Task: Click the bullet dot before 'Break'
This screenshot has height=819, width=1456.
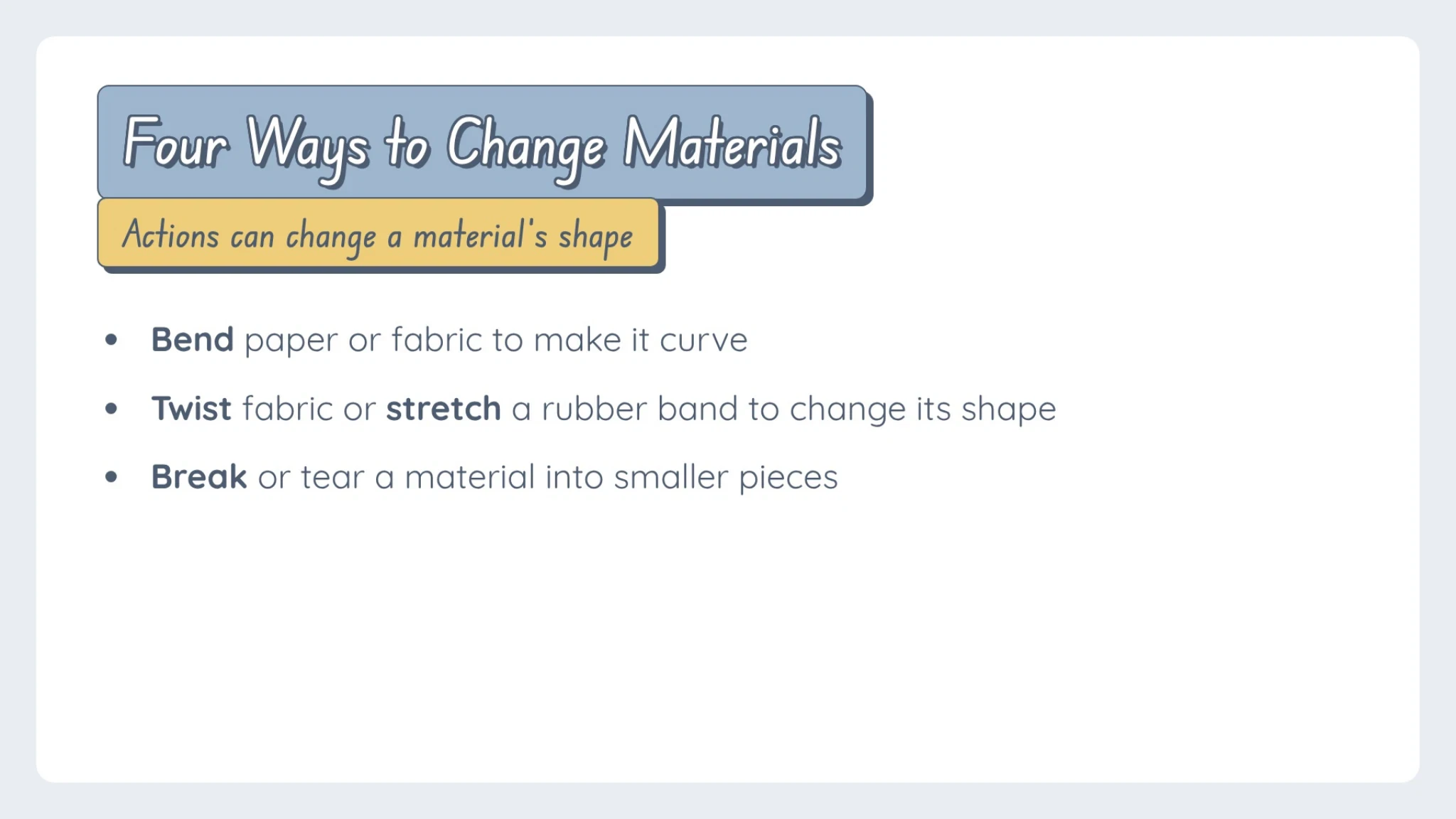Action: point(111,477)
